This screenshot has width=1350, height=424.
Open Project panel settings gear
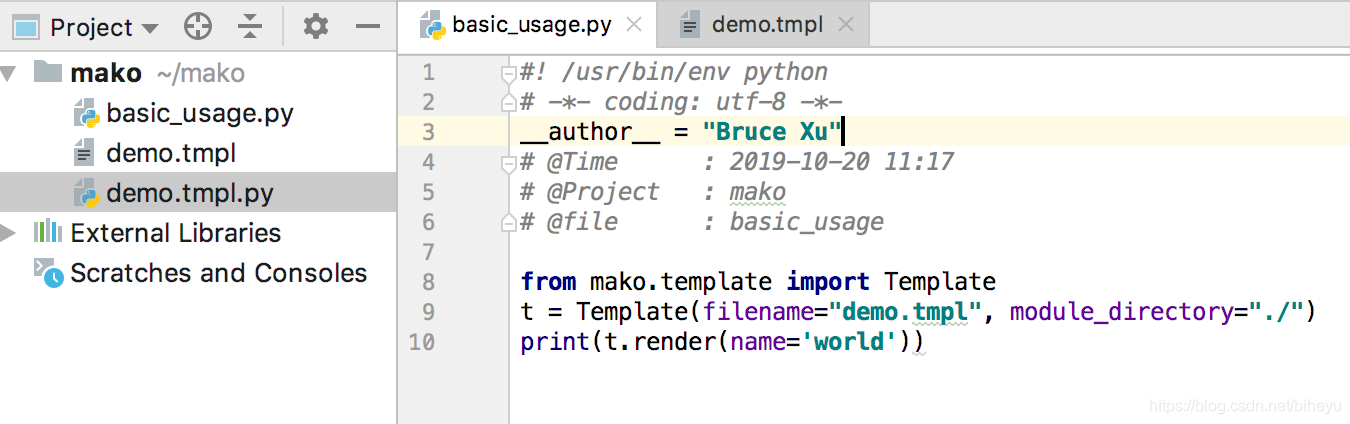tap(316, 27)
